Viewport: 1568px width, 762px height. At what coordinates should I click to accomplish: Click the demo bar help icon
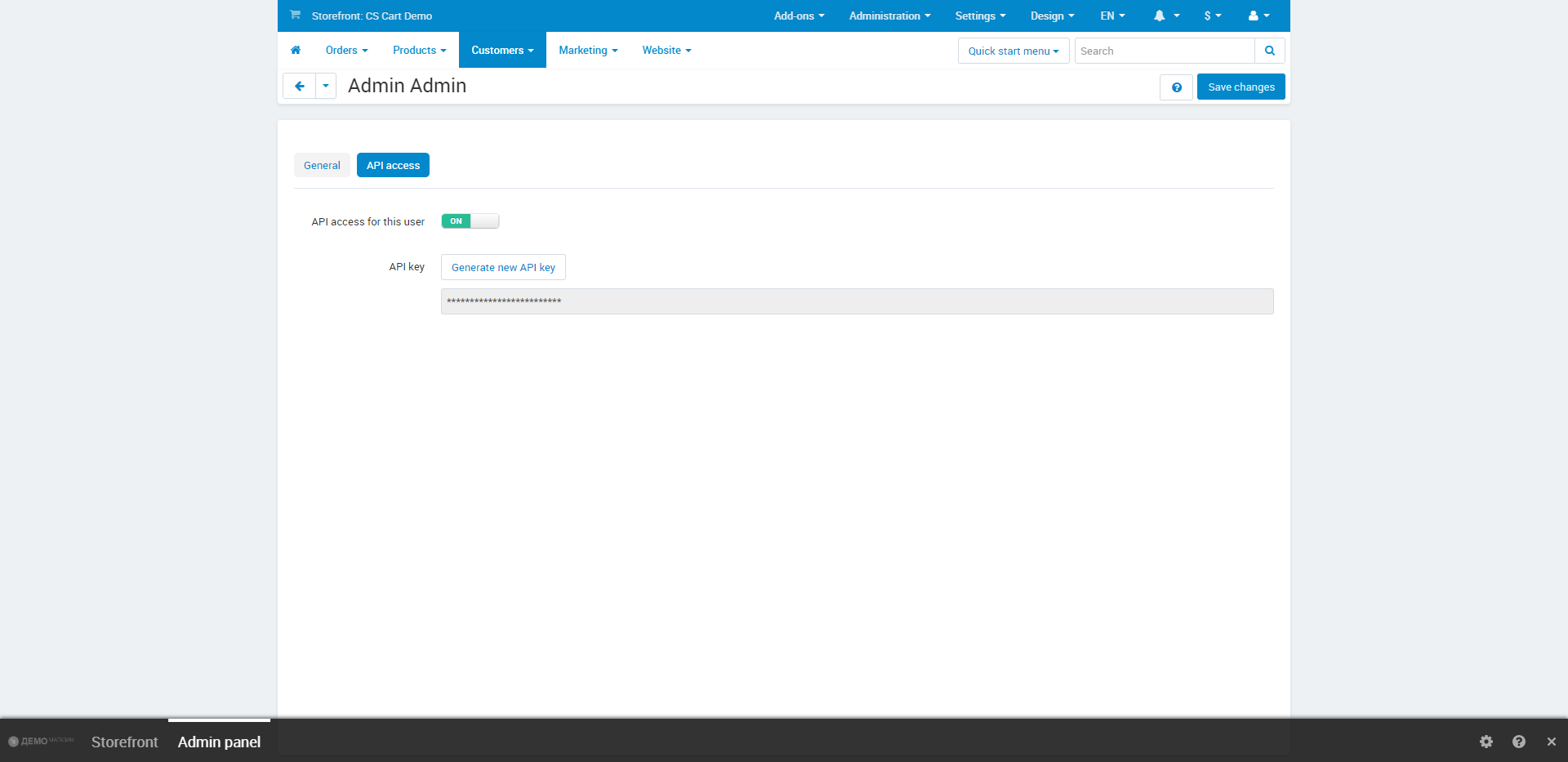(1519, 742)
